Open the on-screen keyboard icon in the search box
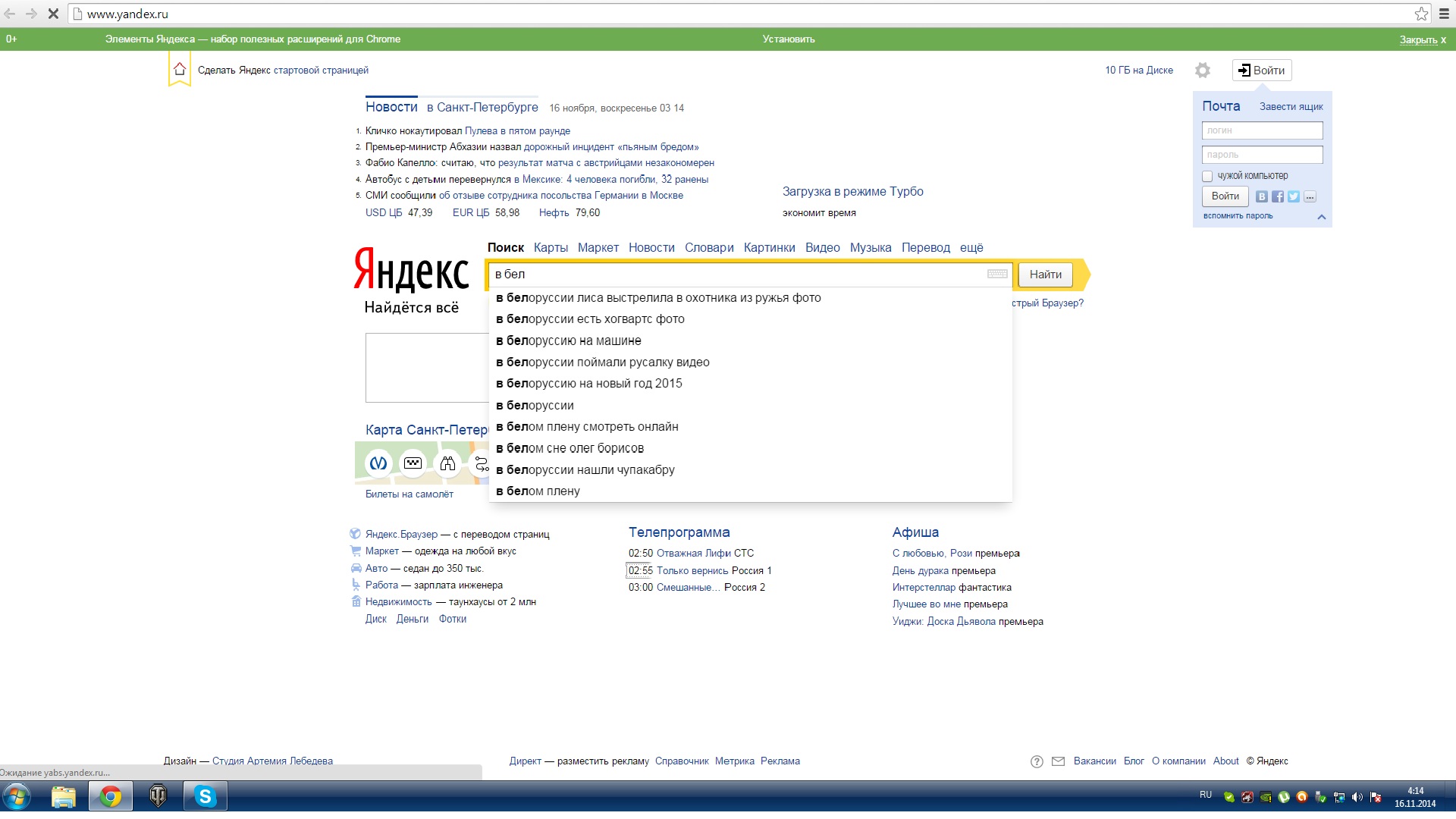 (x=997, y=274)
